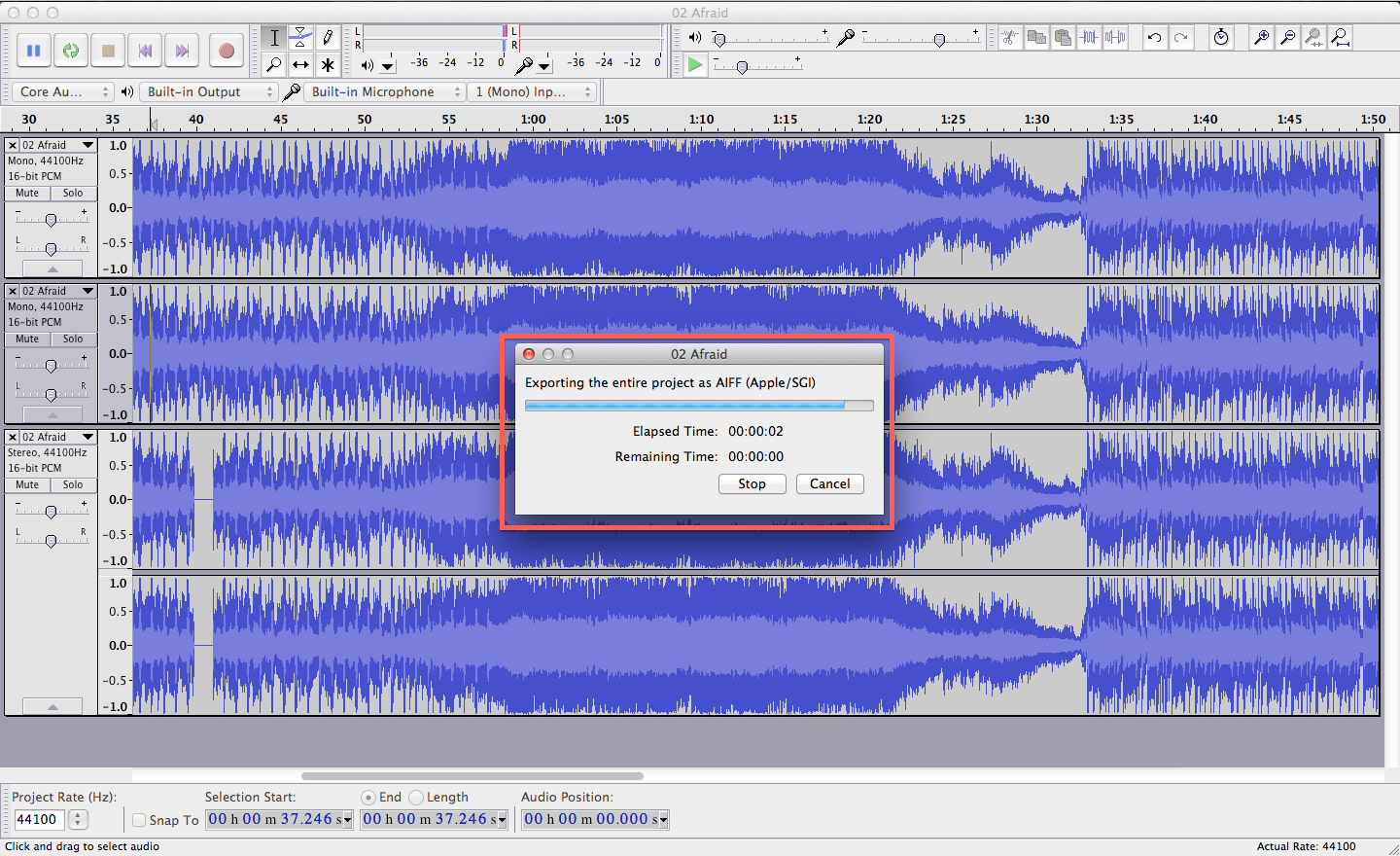Close the first mono track
Viewport: 1400px width, 856px height.
point(13,145)
